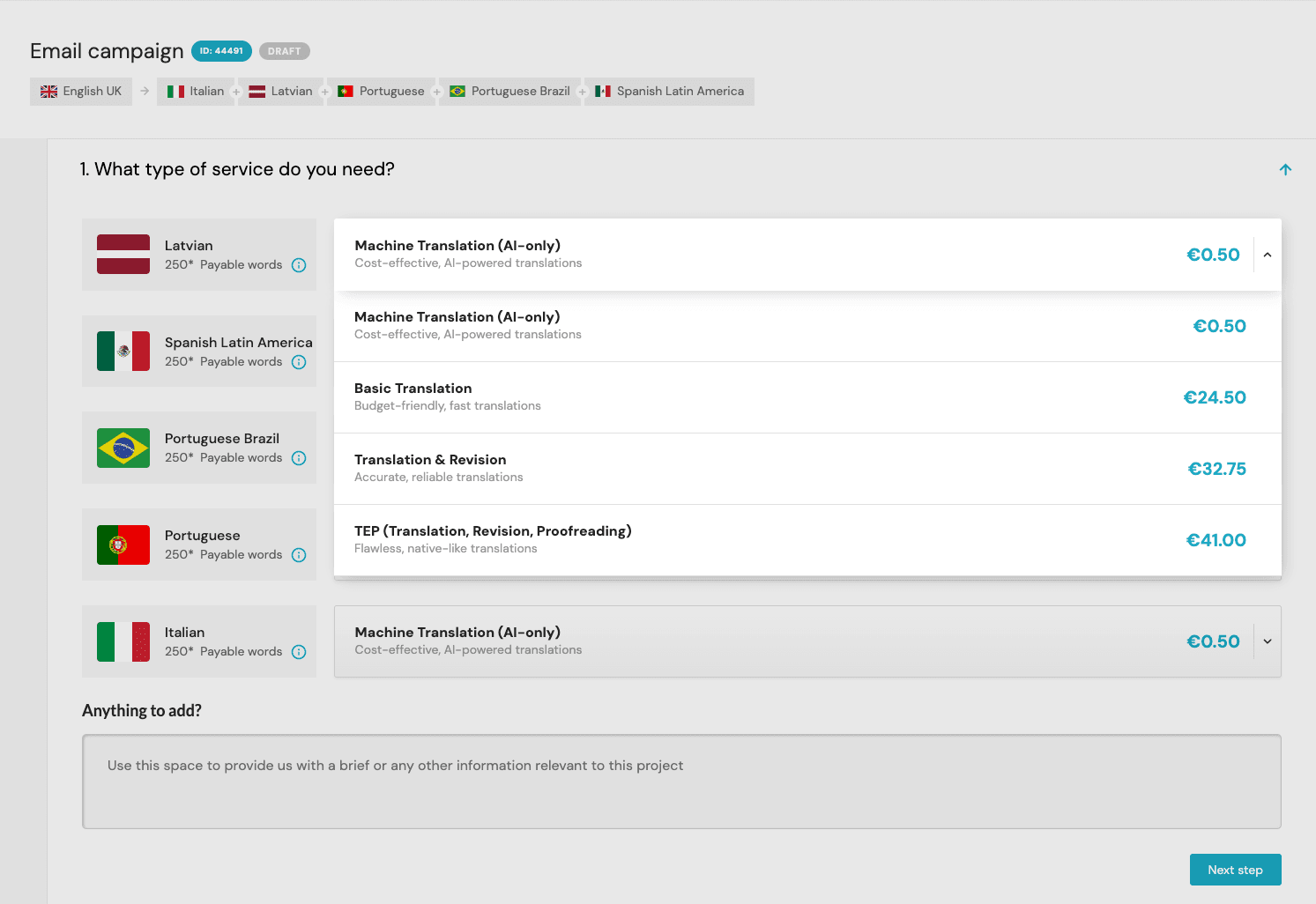Image resolution: width=1316 pixels, height=904 pixels.
Task: Open the Italian Machine Translation service selector
Action: coord(792,641)
